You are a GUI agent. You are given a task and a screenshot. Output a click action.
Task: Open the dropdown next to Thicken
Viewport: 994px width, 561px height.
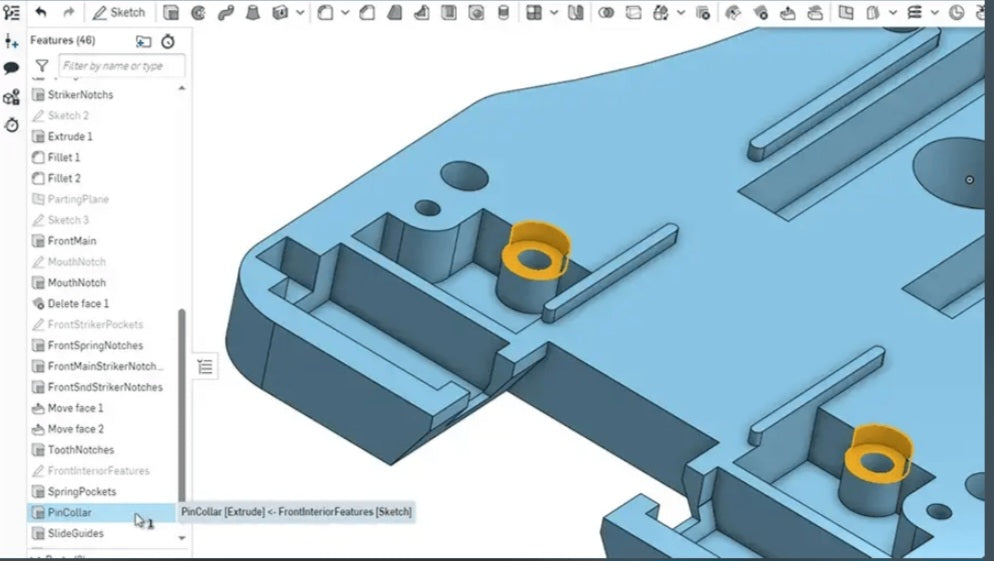pyautogui.click(x=300, y=13)
